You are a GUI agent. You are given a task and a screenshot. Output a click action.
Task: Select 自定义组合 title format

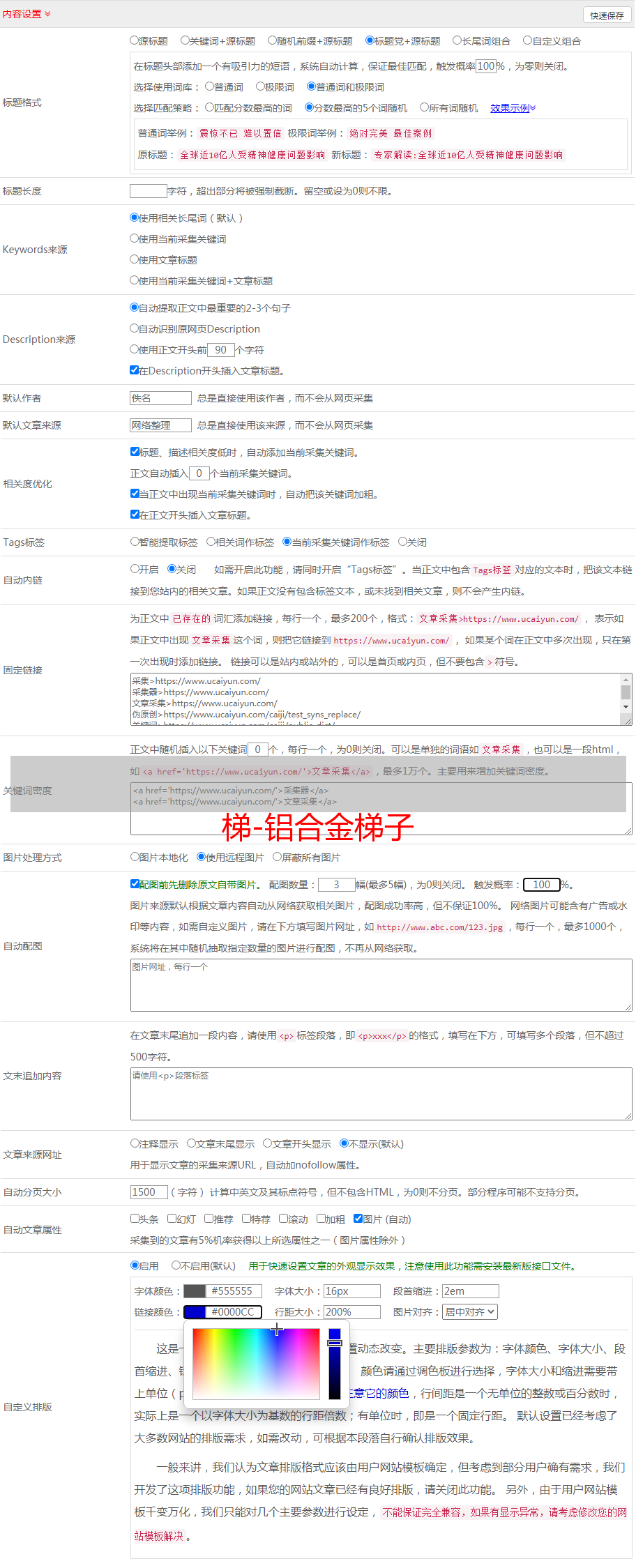coord(527,40)
